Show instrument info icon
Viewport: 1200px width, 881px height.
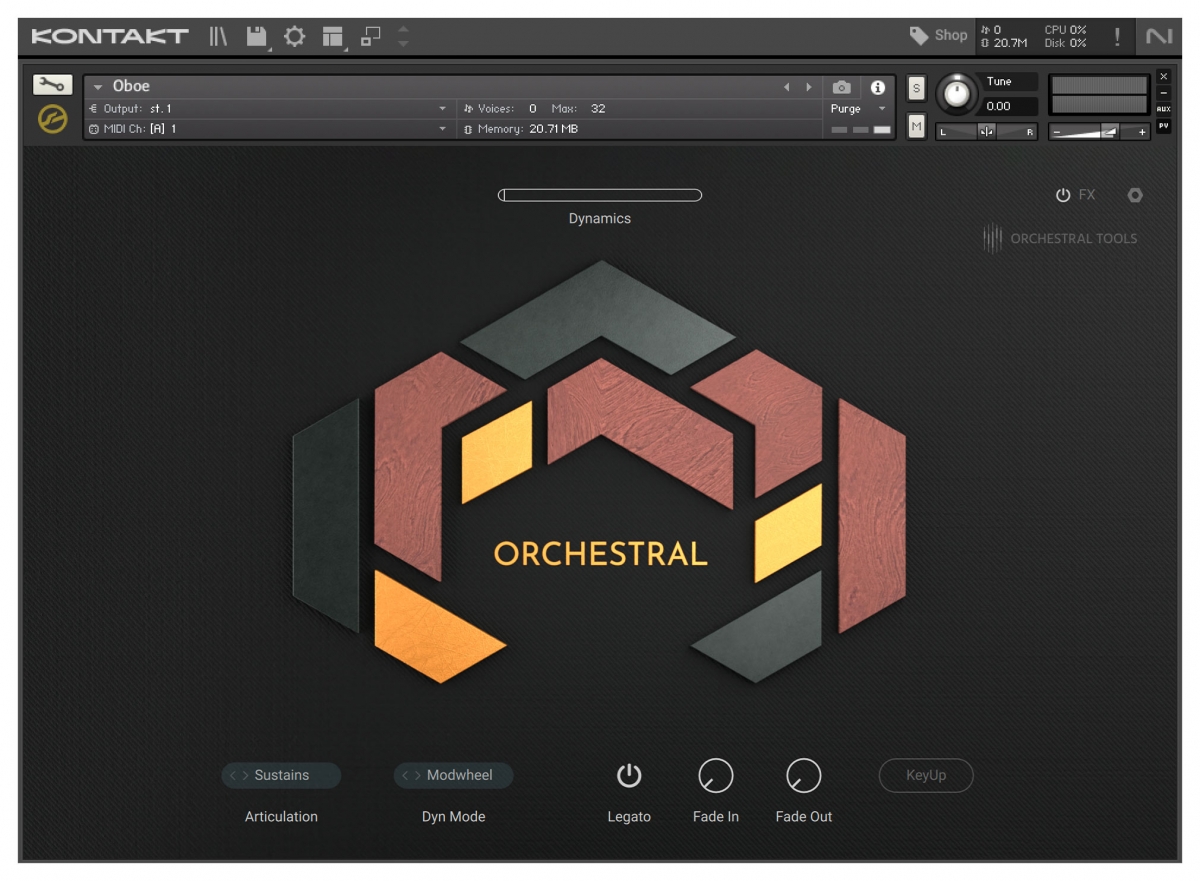878,87
